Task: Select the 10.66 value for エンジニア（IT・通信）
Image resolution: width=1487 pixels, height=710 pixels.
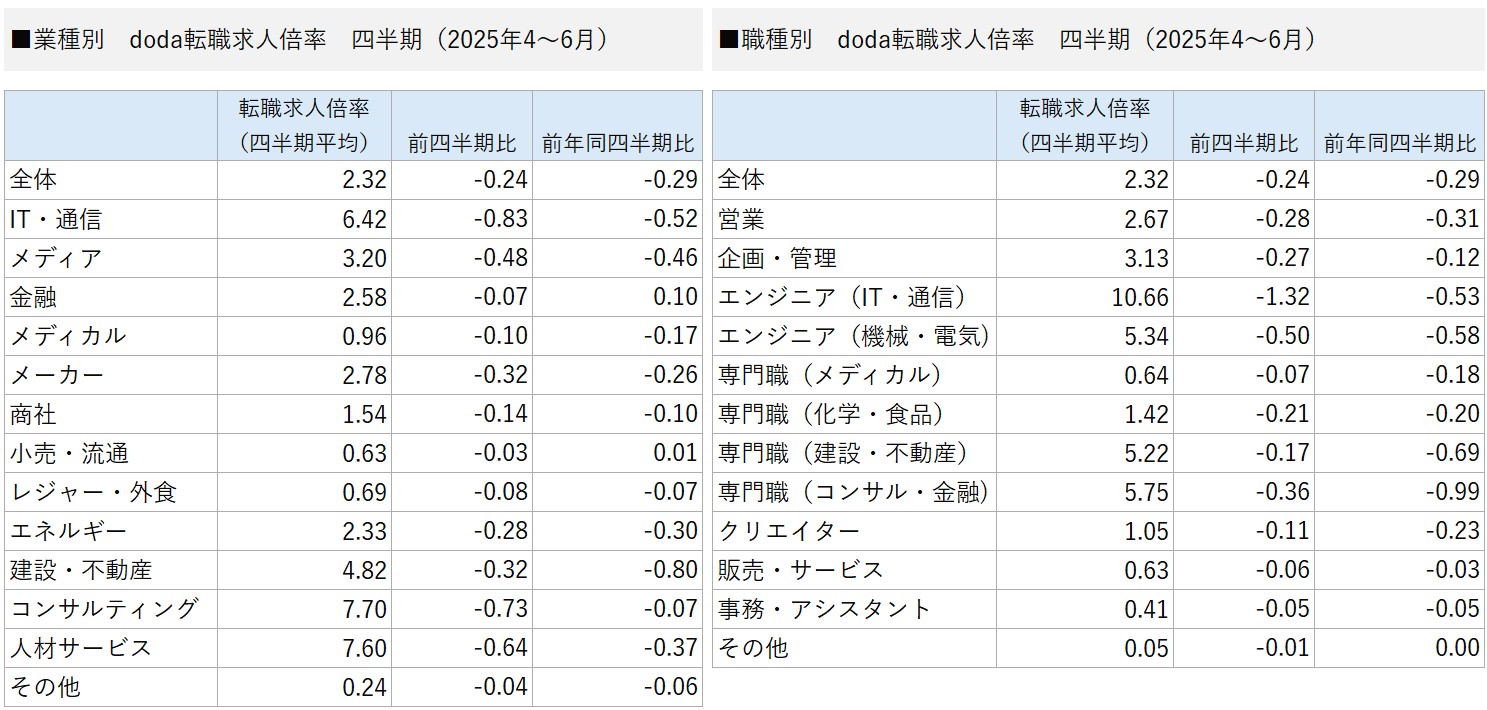Action: (1140, 297)
